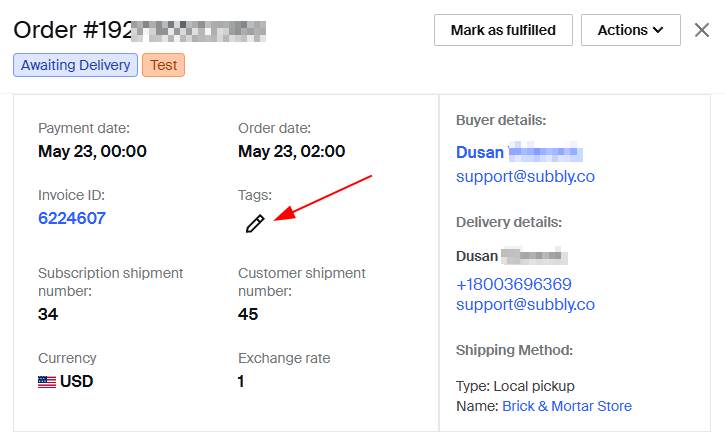Open buyer Dusan's profile link
The height and width of the screenshot is (444, 725).
click(519, 152)
